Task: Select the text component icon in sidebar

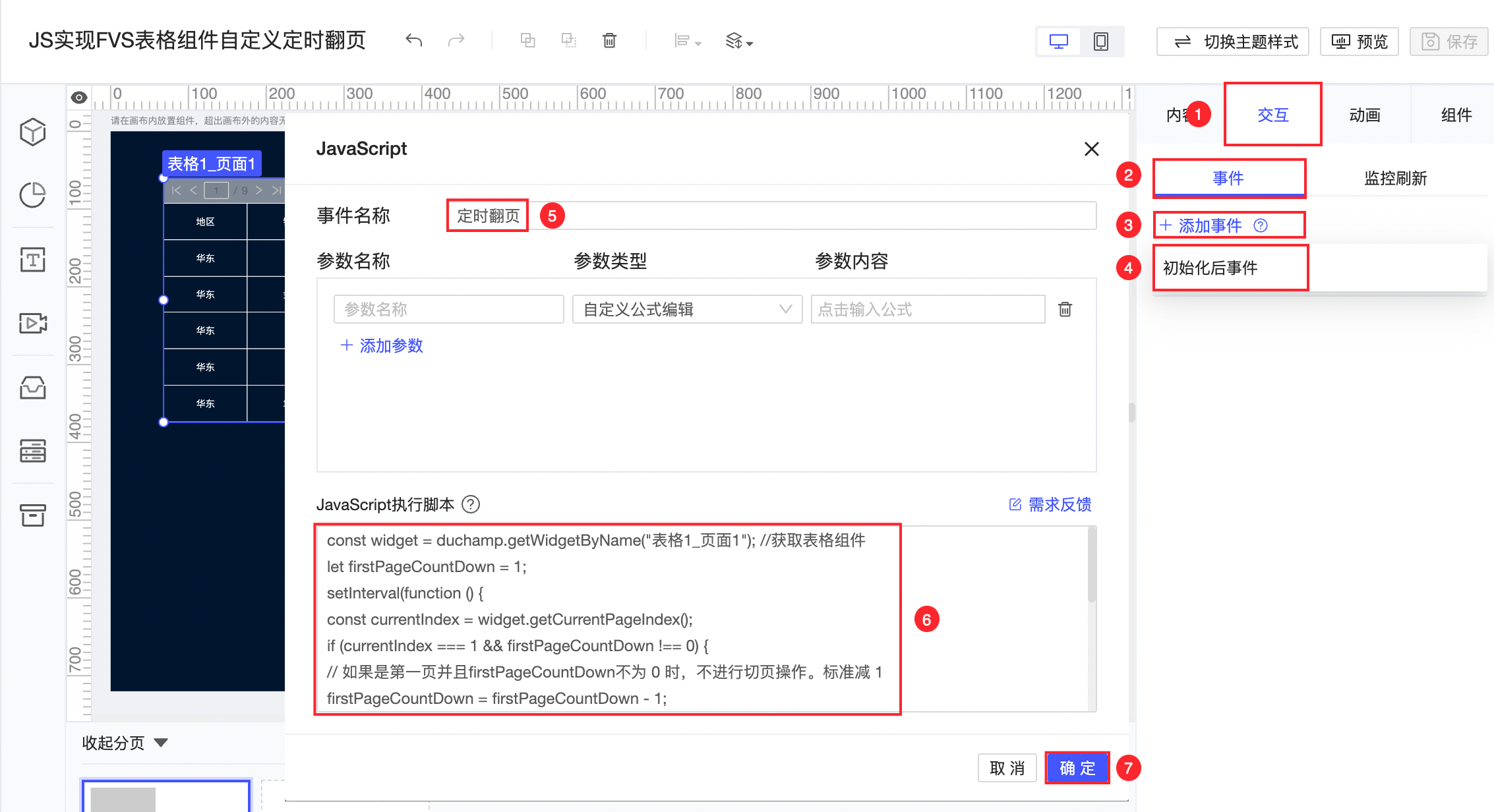Action: pos(32,260)
